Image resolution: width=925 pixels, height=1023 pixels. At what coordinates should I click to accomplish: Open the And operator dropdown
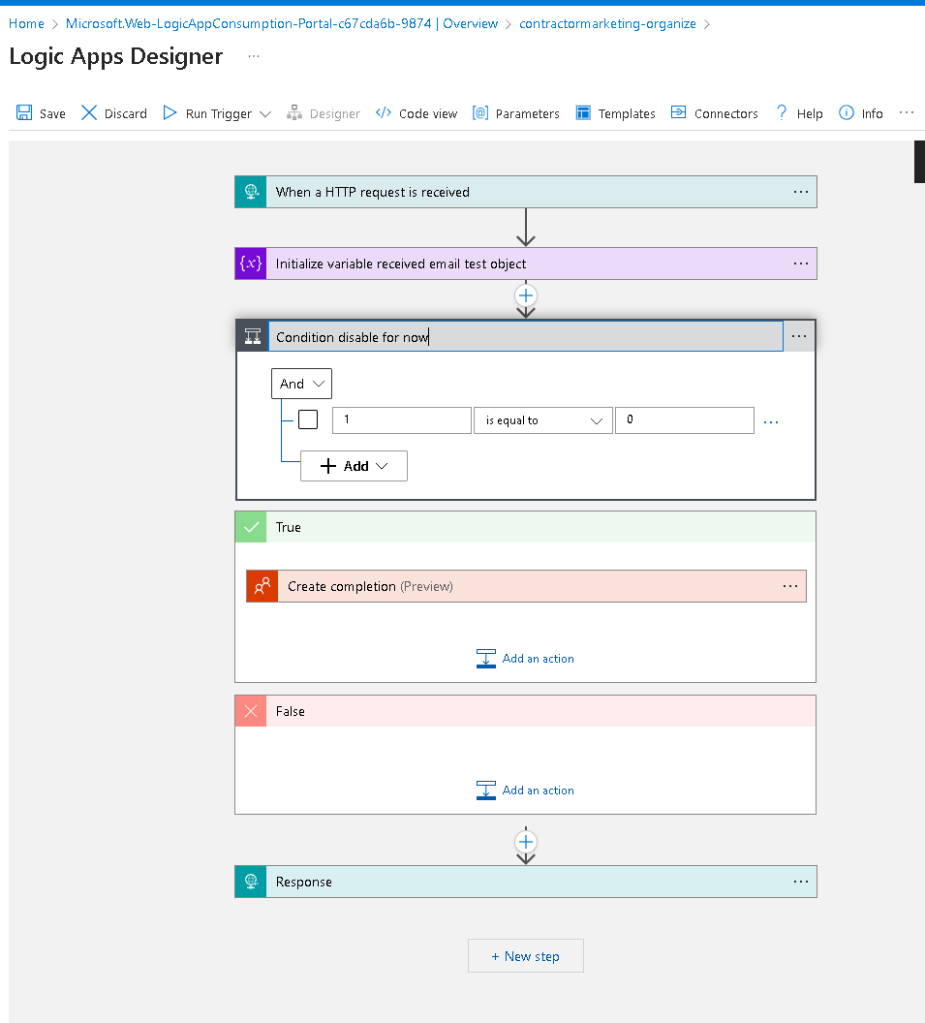301,384
